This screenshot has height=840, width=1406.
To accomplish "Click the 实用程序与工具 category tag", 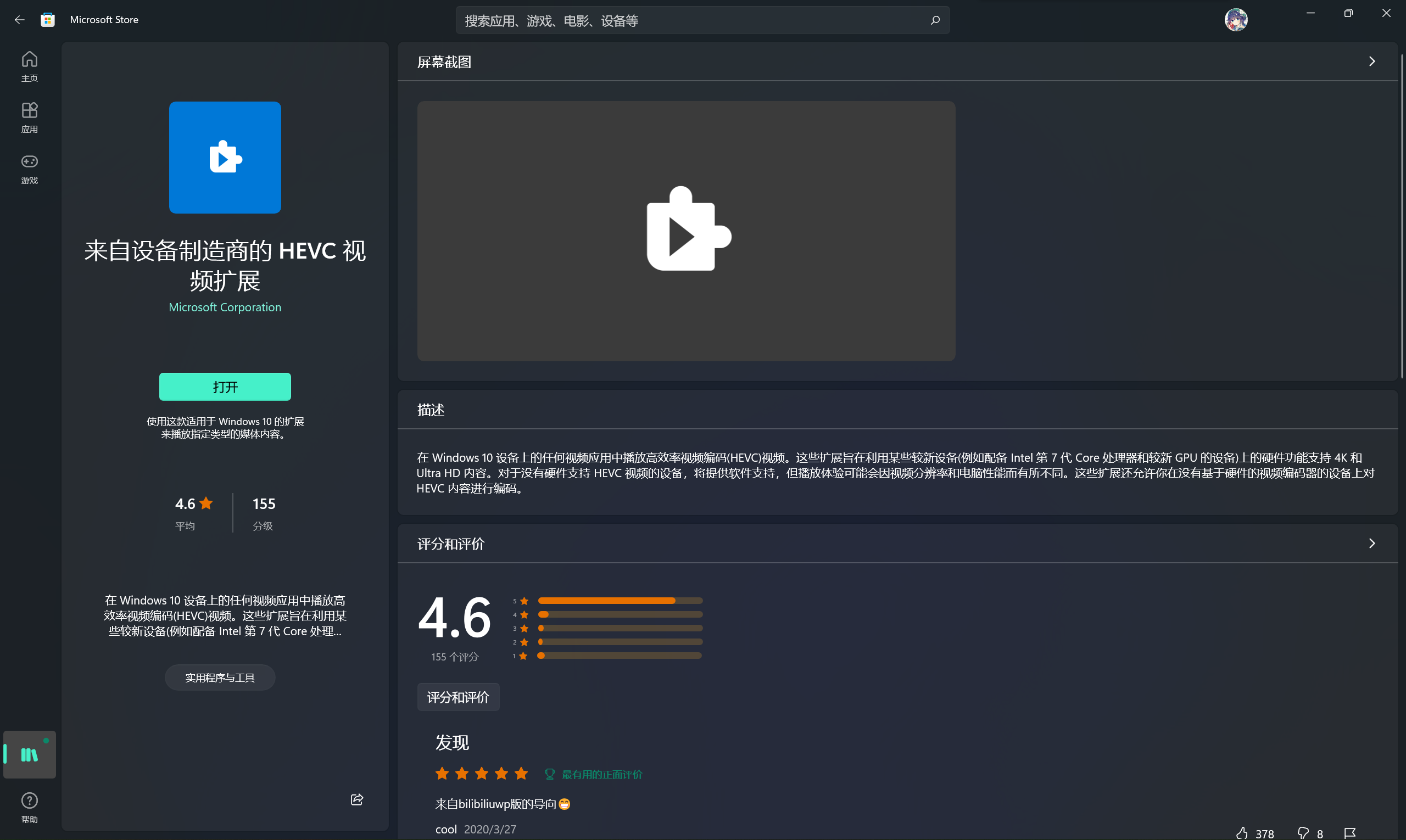I will (220, 677).
